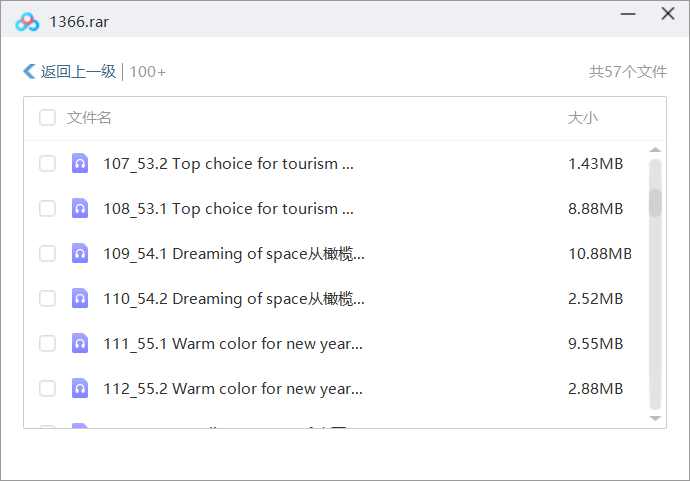Screen dimensions: 690x481
Task: Open file 108_53.1 Top choice for tourism
Action: (x=228, y=208)
